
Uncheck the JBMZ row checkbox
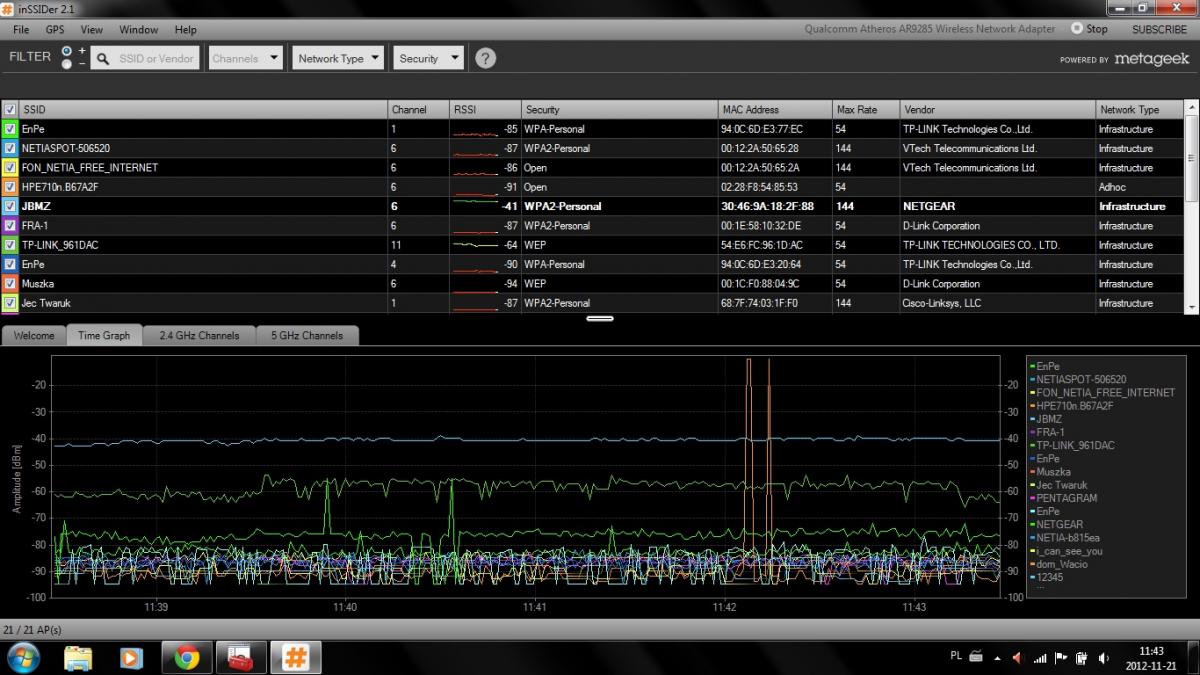pyautogui.click(x=10, y=206)
